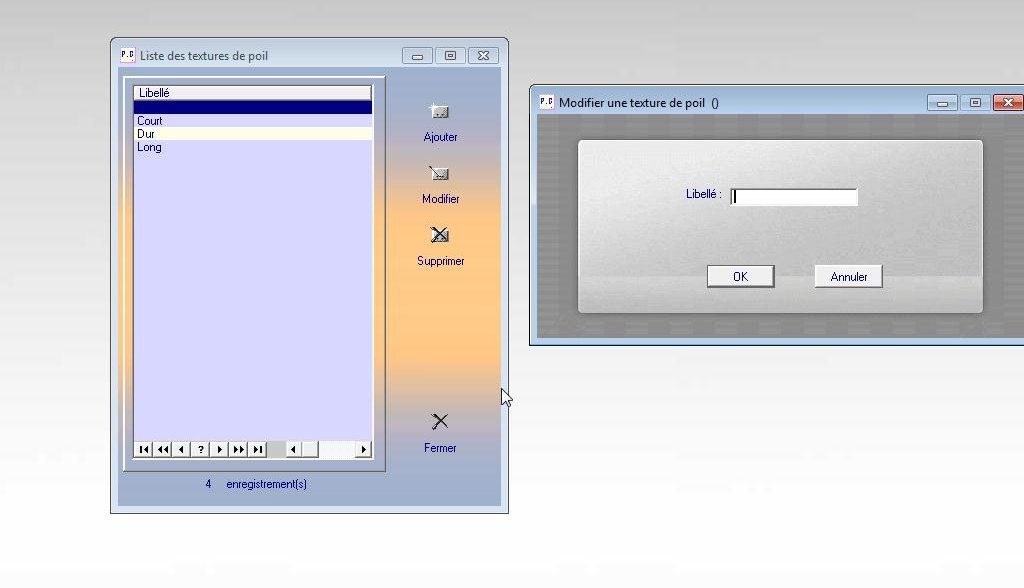This screenshot has height=588, width=1024.
Task: Move to the next single record
Action: 220,450
